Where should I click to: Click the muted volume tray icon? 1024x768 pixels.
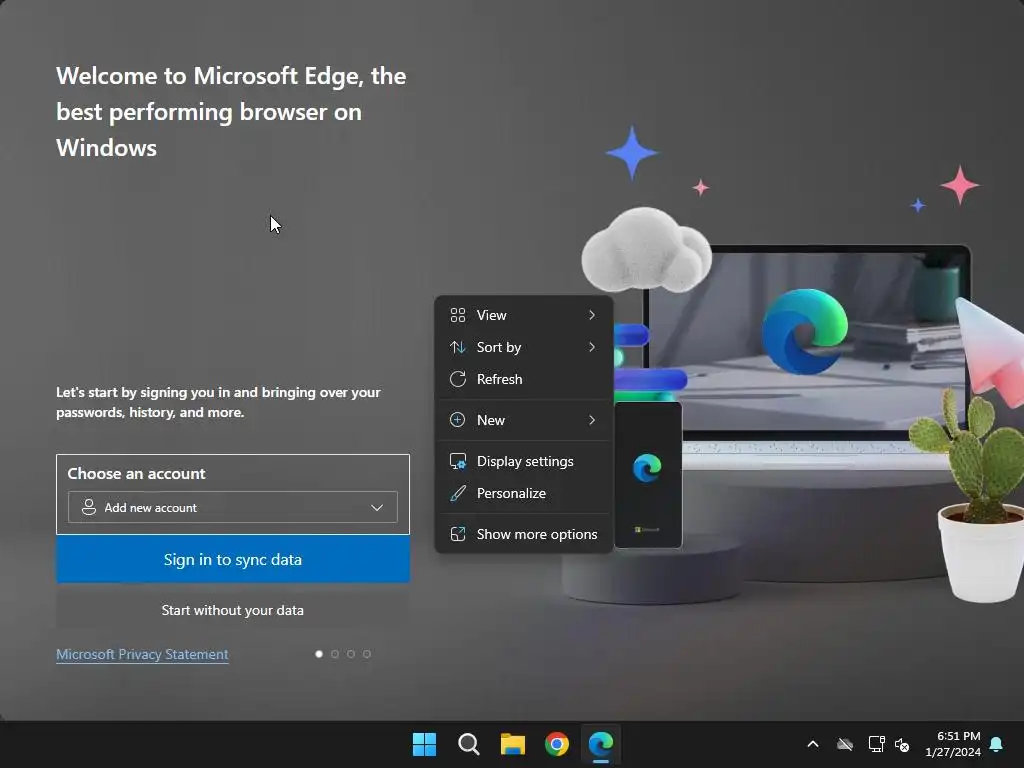[x=902, y=744]
